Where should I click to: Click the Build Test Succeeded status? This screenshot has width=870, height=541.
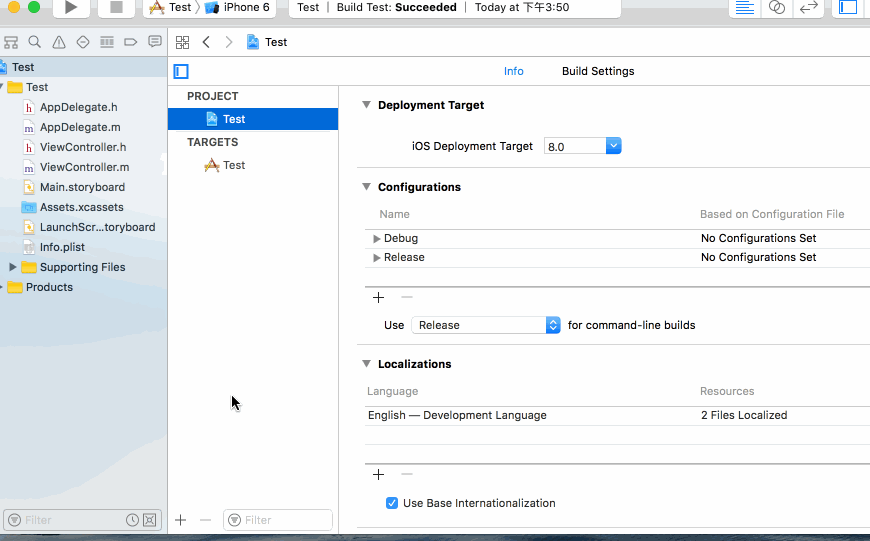397,7
